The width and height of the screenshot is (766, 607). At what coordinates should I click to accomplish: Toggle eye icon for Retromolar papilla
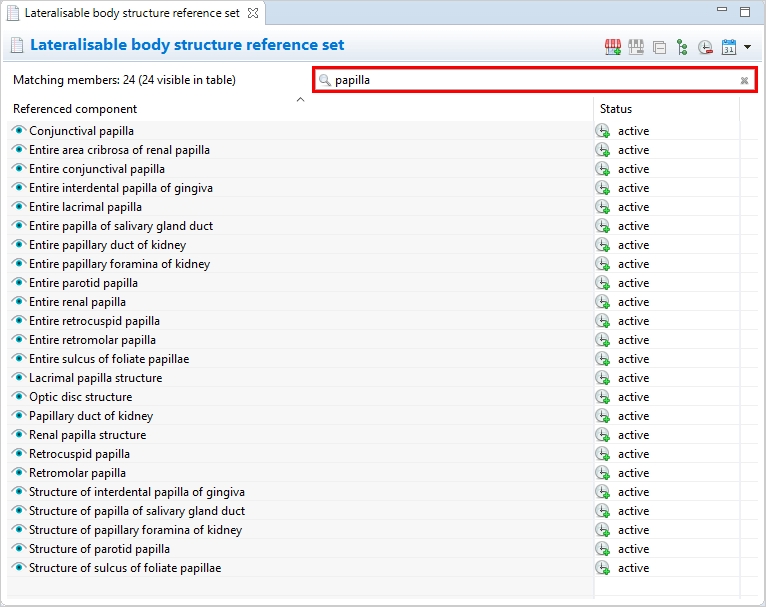[18, 473]
